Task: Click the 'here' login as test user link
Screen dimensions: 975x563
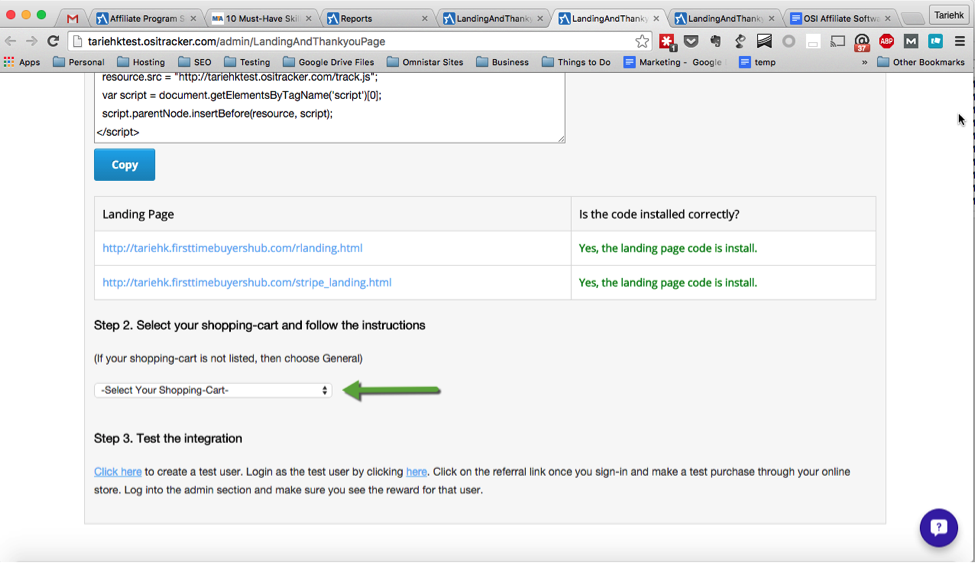Action: (x=416, y=472)
